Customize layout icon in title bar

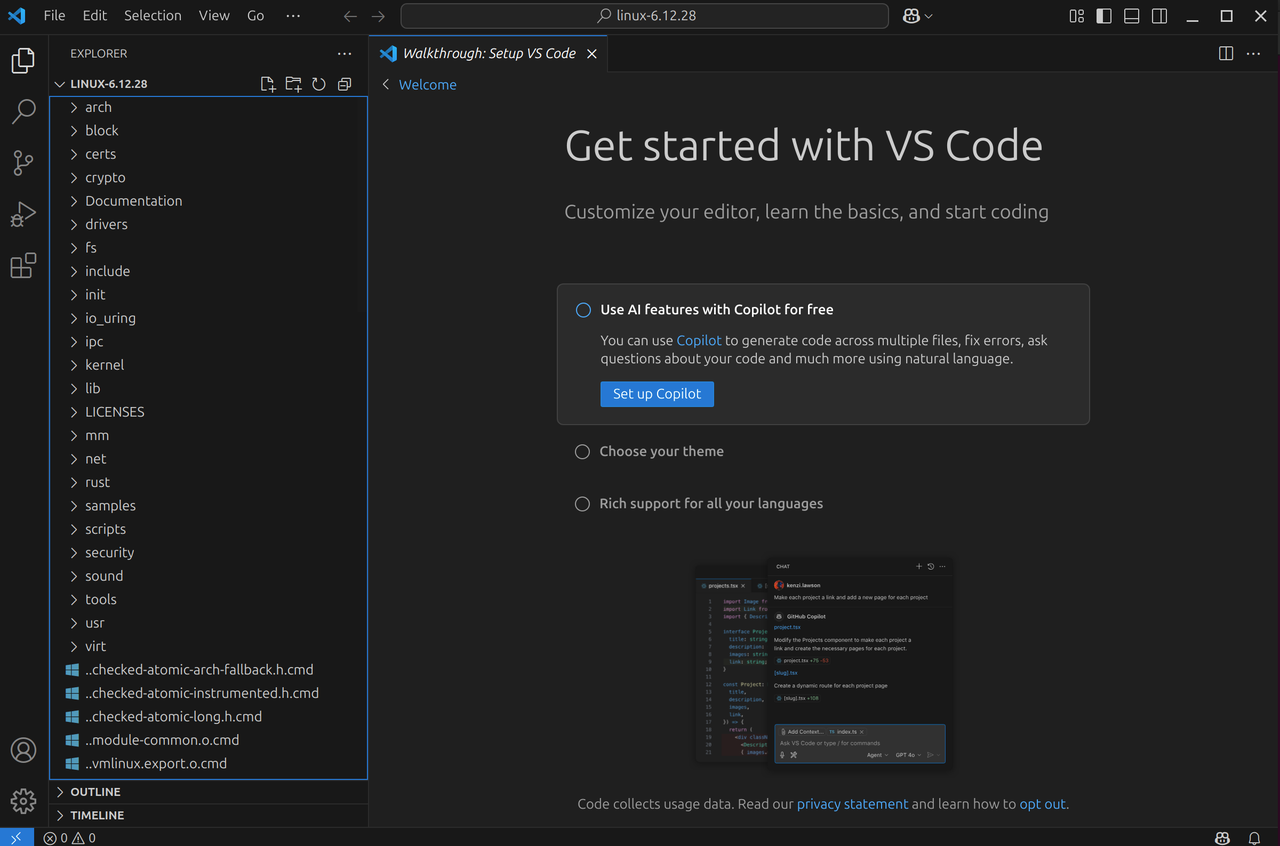tap(1077, 16)
